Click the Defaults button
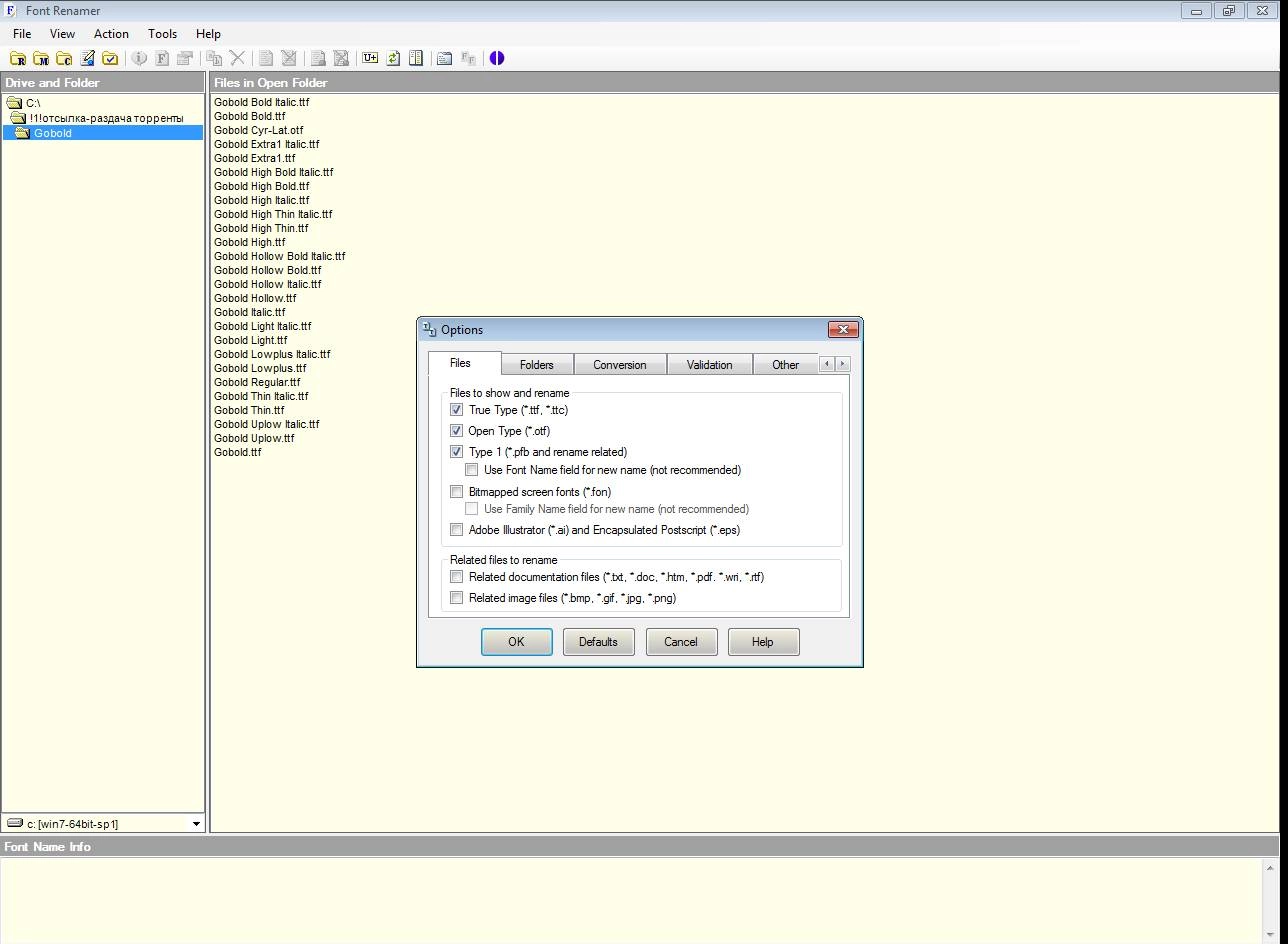1288x944 pixels. (x=598, y=642)
